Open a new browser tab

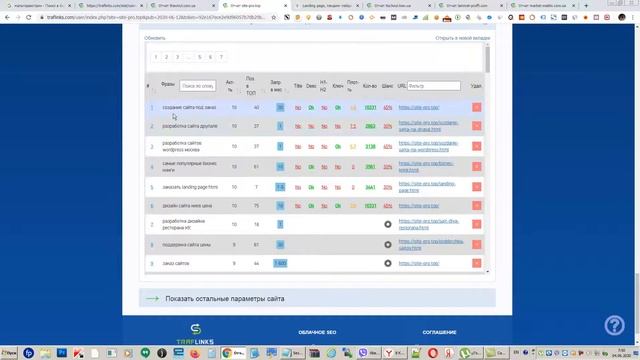[x=586, y=6]
